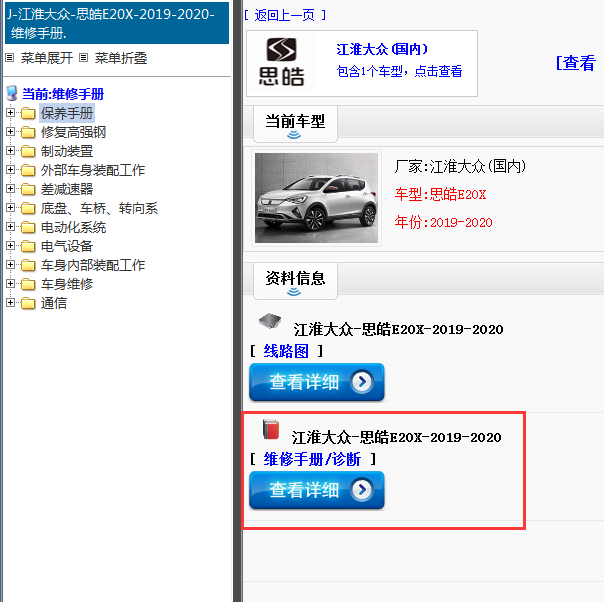Viewport: 604px width, 602px height.
Task: Select the 底盘、车桥、转向系 tree label
Action: pyautogui.click(x=99, y=208)
